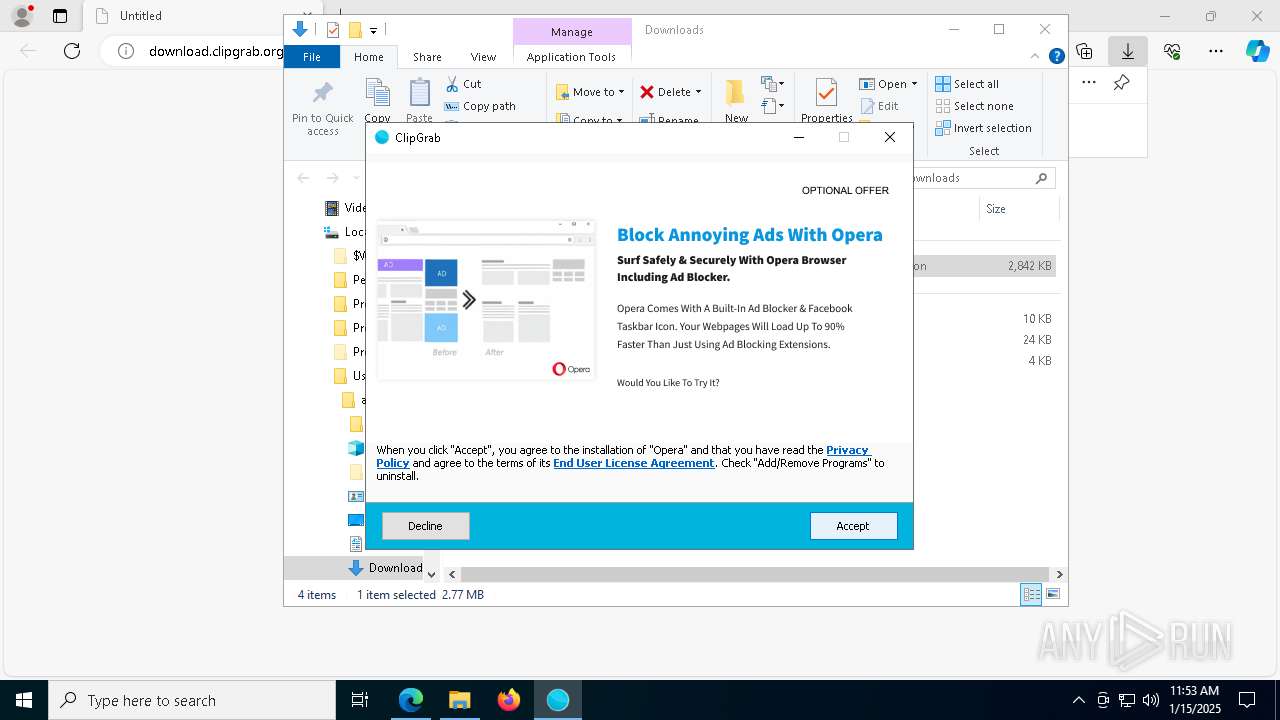1280x720 pixels.
Task: Open Customize Quick Access Toolbar dropdown
Action: (373, 30)
